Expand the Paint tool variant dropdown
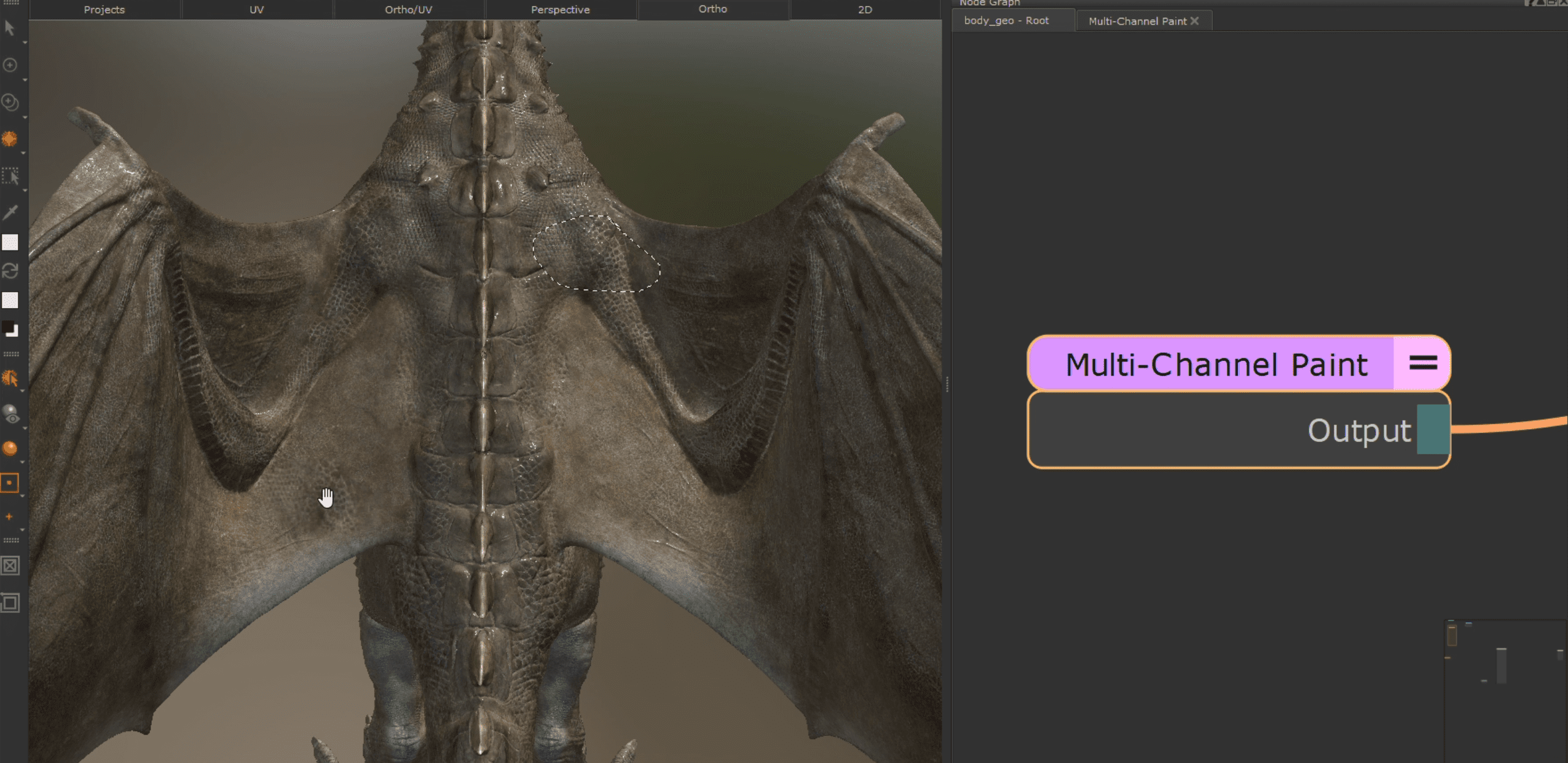 point(23,152)
